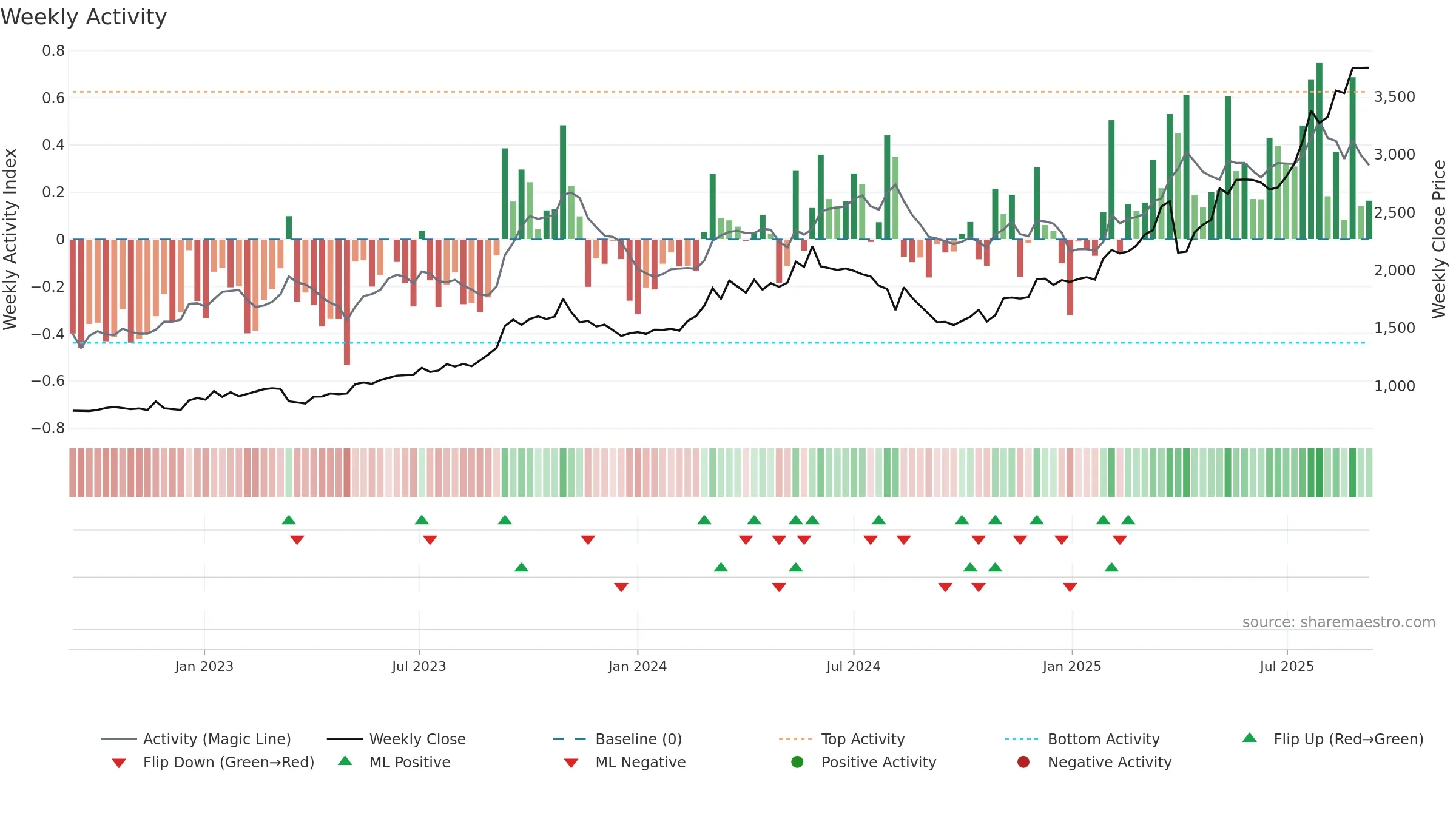Viewport: 1456px width, 819px height.
Task: Toggle the Baseline (0) legend entry
Action: 618,739
